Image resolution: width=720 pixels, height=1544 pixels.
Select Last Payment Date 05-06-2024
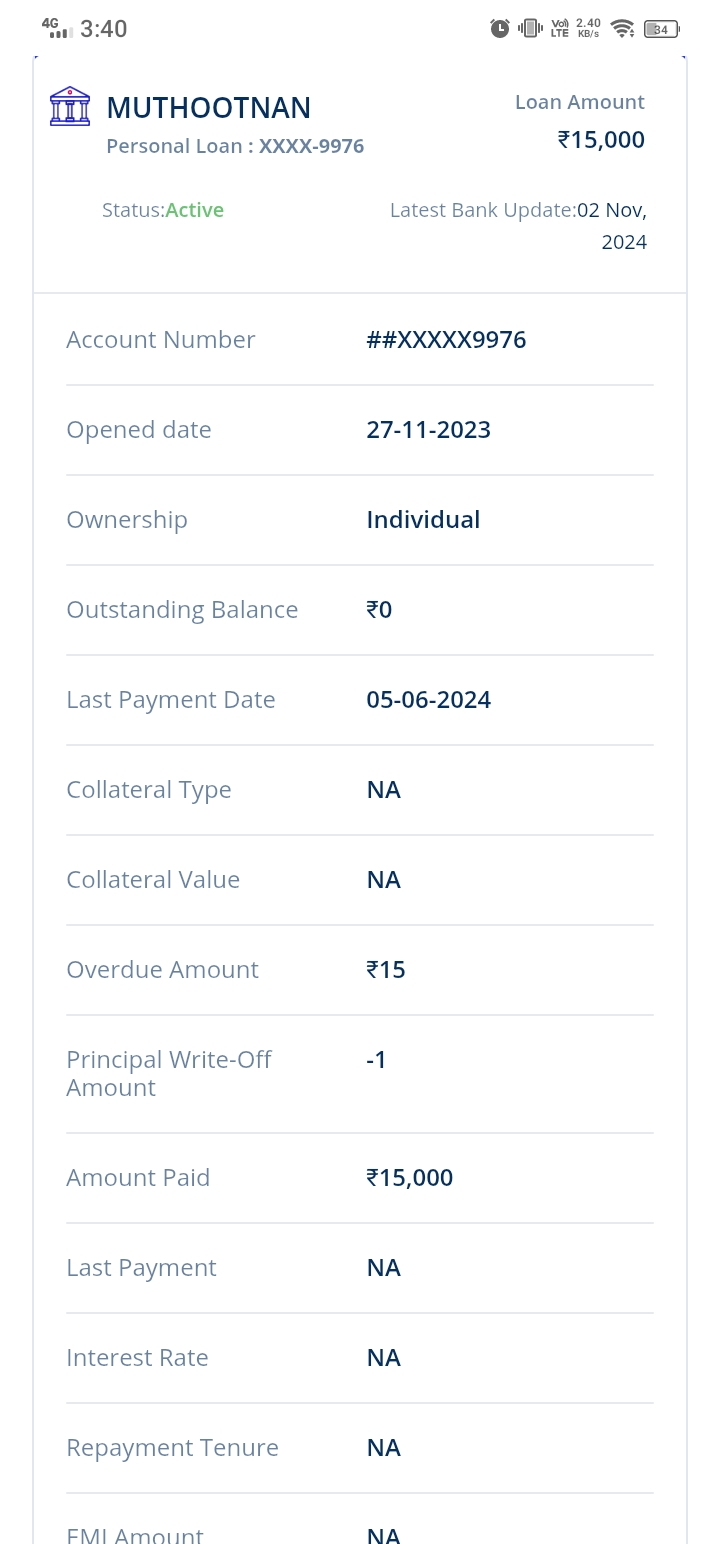[x=428, y=700]
